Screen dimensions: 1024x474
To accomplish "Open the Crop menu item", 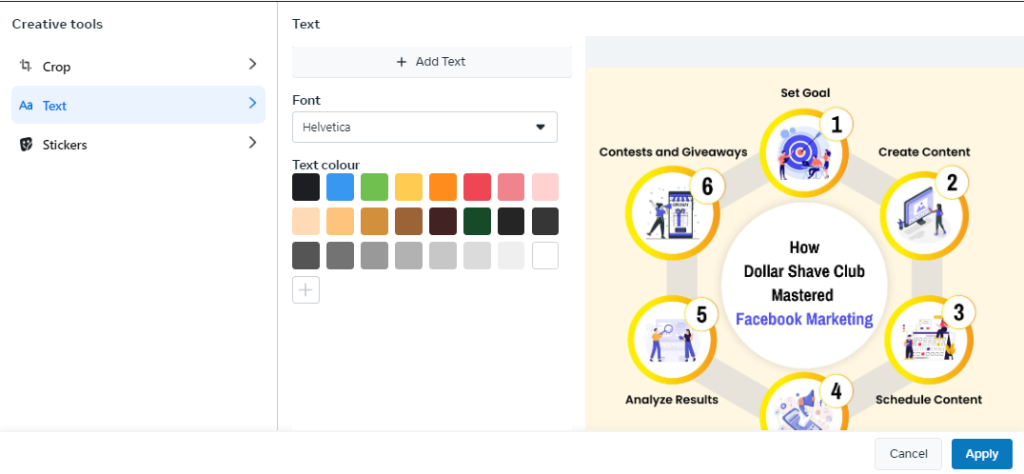I will coord(138,66).
